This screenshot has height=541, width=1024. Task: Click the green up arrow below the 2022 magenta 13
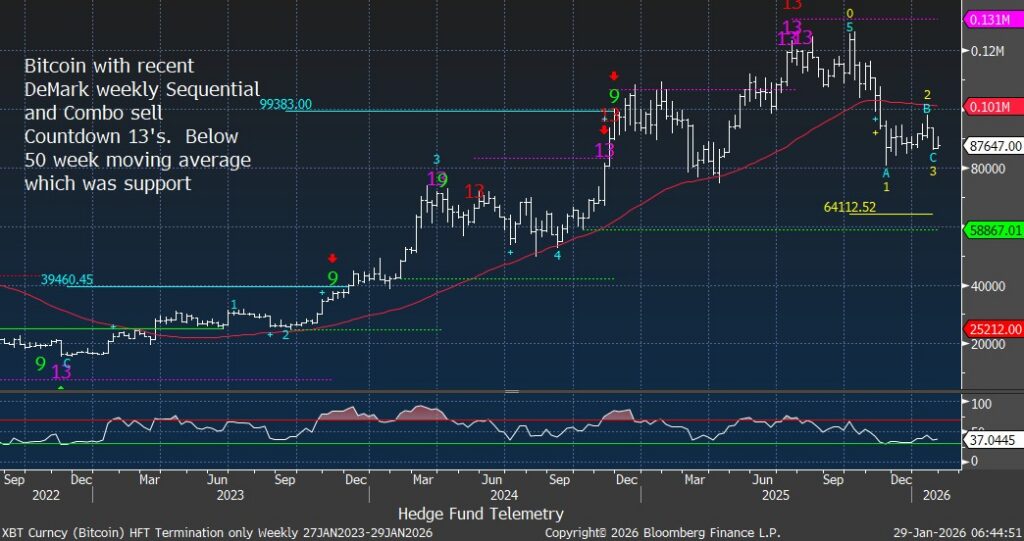(x=61, y=386)
